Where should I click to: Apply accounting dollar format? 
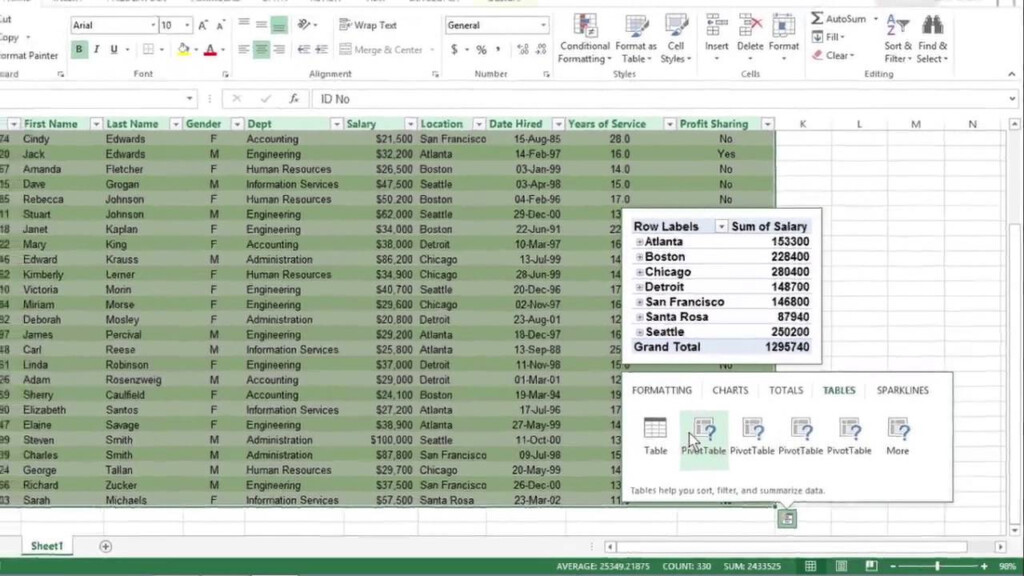[454, 50]
